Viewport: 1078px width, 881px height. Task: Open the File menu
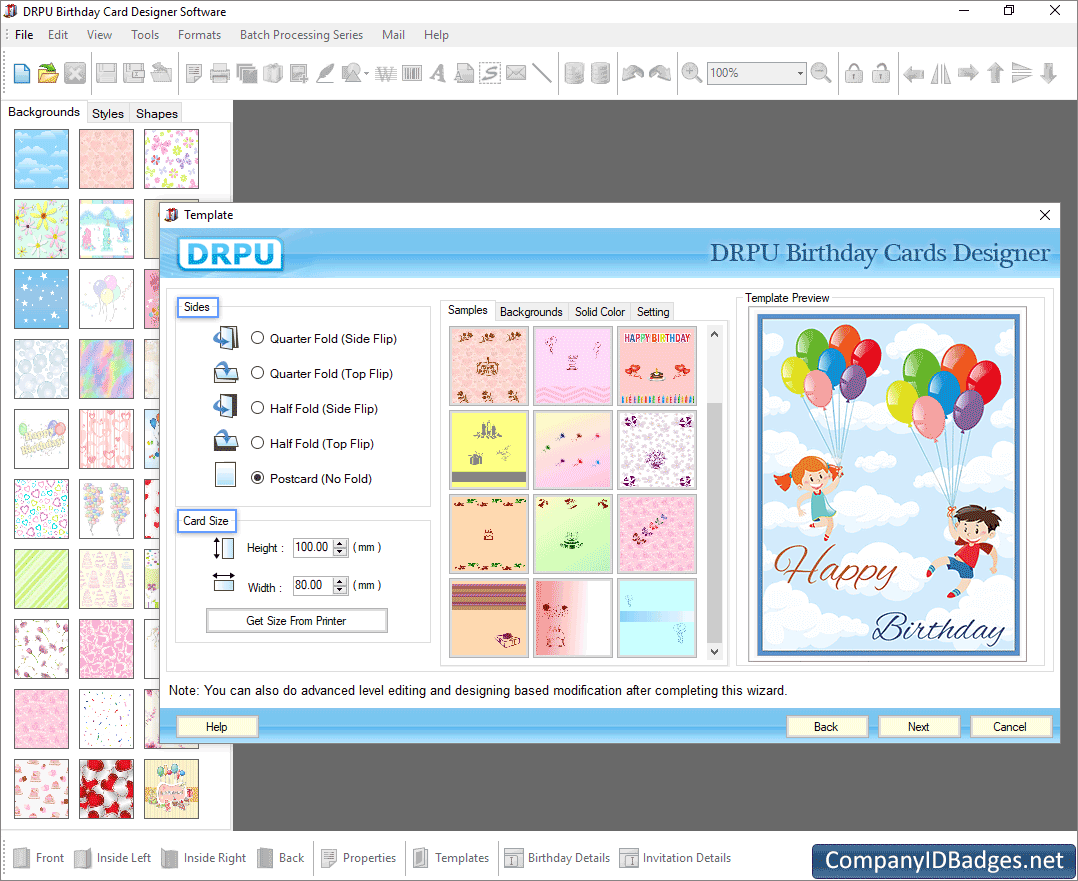point(24,35)
